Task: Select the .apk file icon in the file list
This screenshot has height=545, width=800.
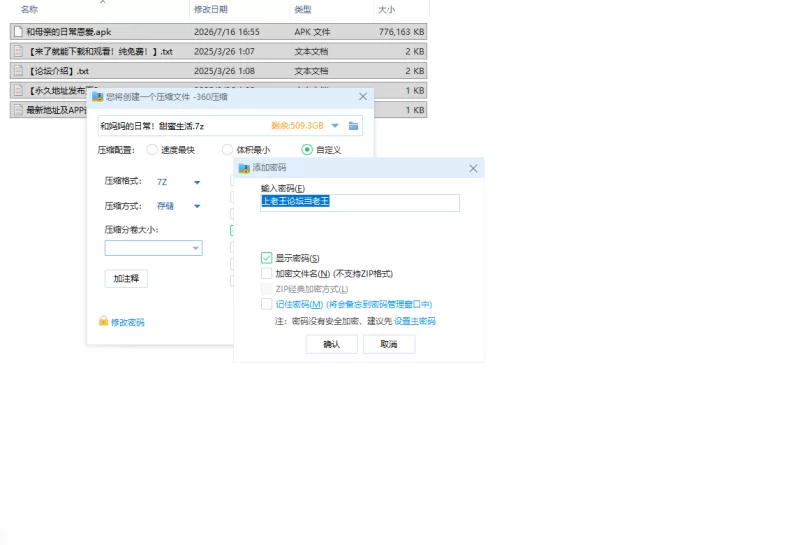Action: (x=18, y=32)
